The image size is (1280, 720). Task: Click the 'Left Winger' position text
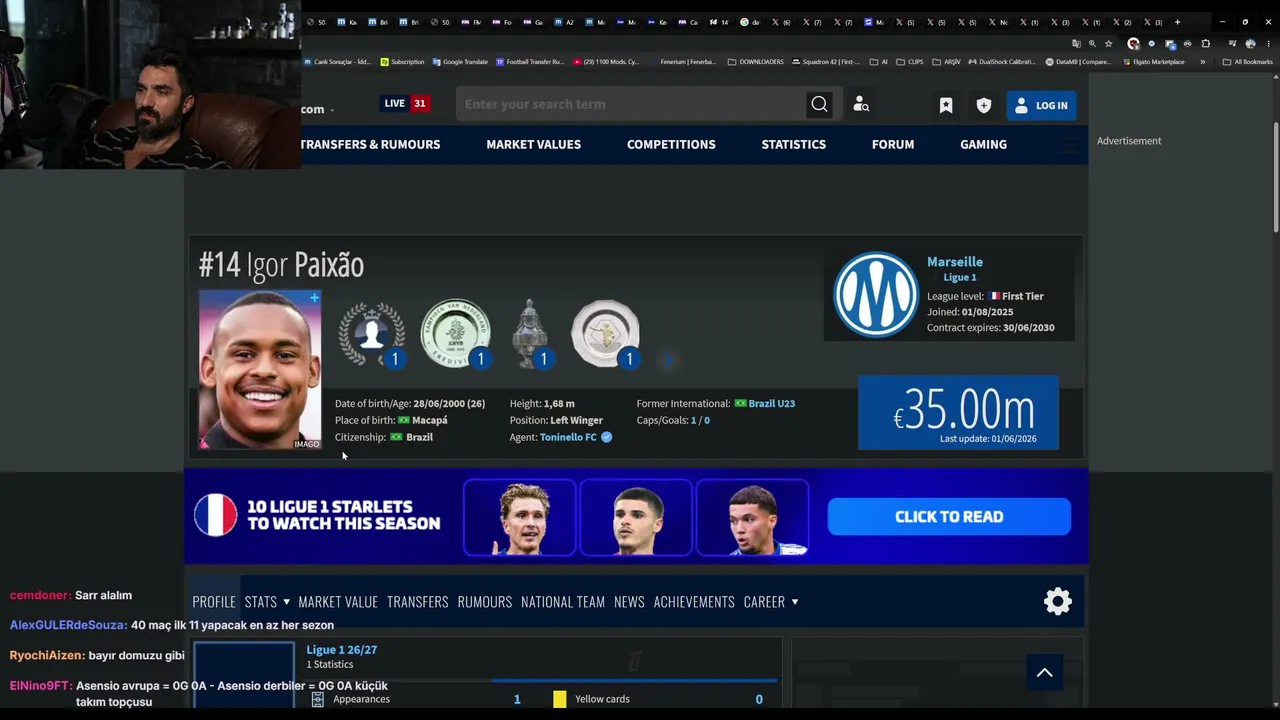[x=576, y=421]
